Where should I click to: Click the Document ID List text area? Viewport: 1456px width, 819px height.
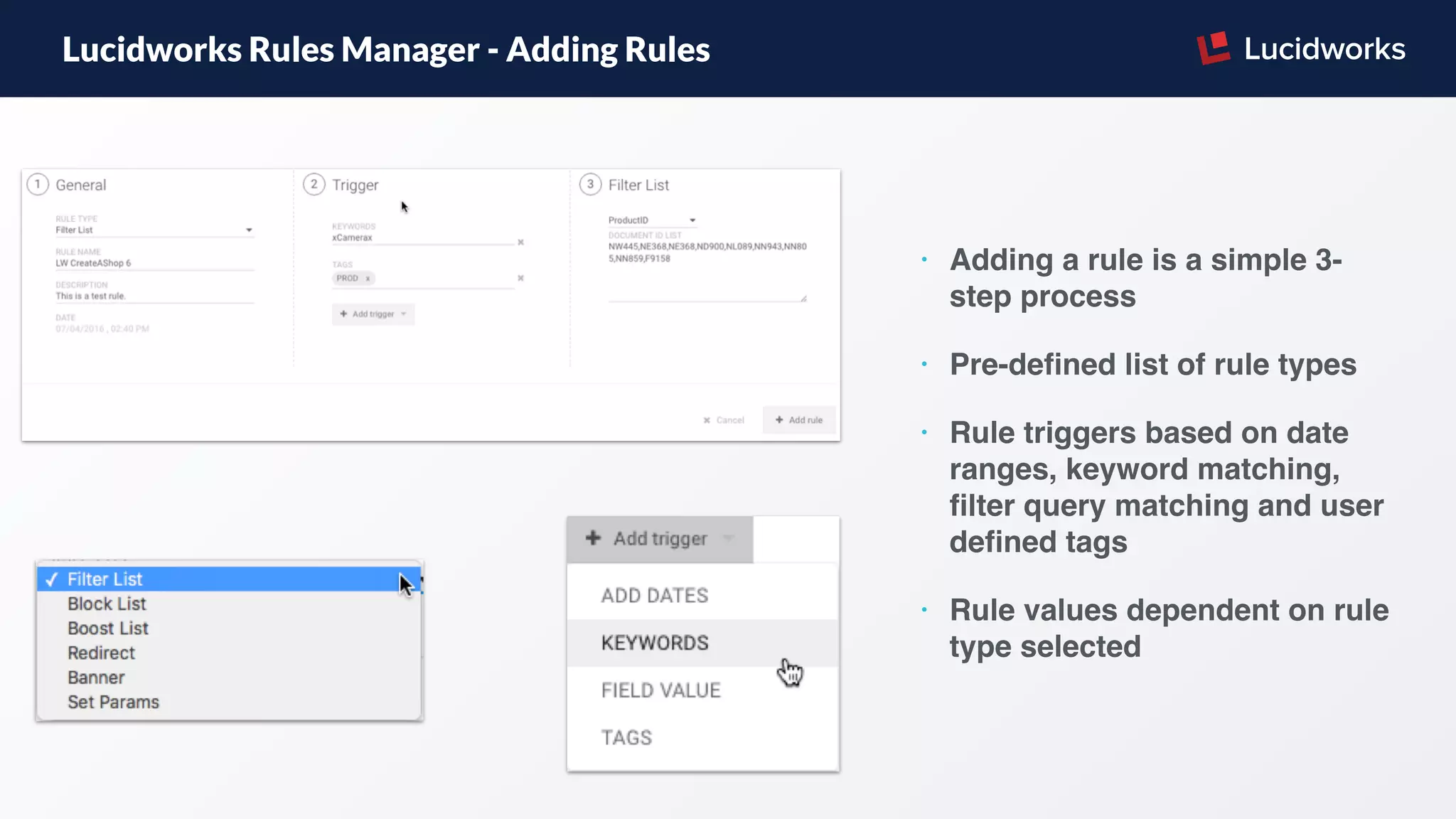click(707, 271)
